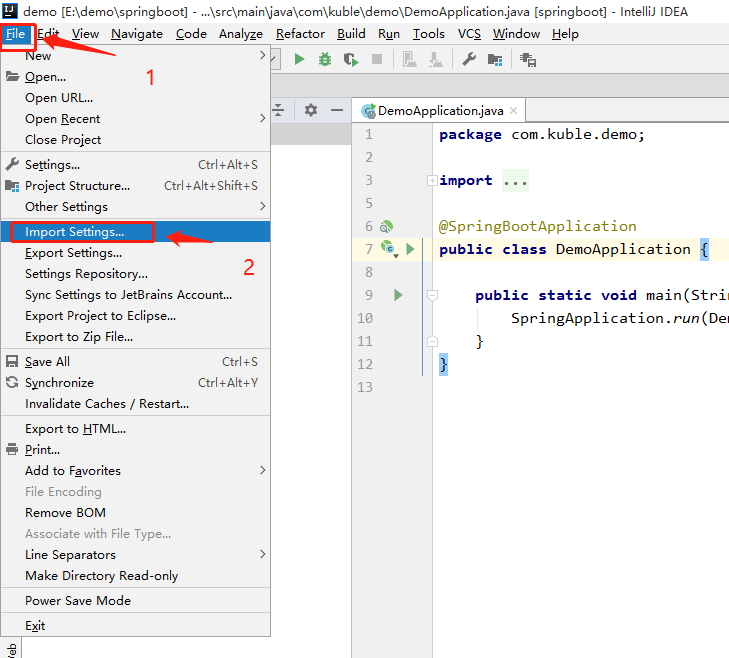Collapse main method with fold marker
Viewport: 729px width, 658px height.
click(432, 295)
